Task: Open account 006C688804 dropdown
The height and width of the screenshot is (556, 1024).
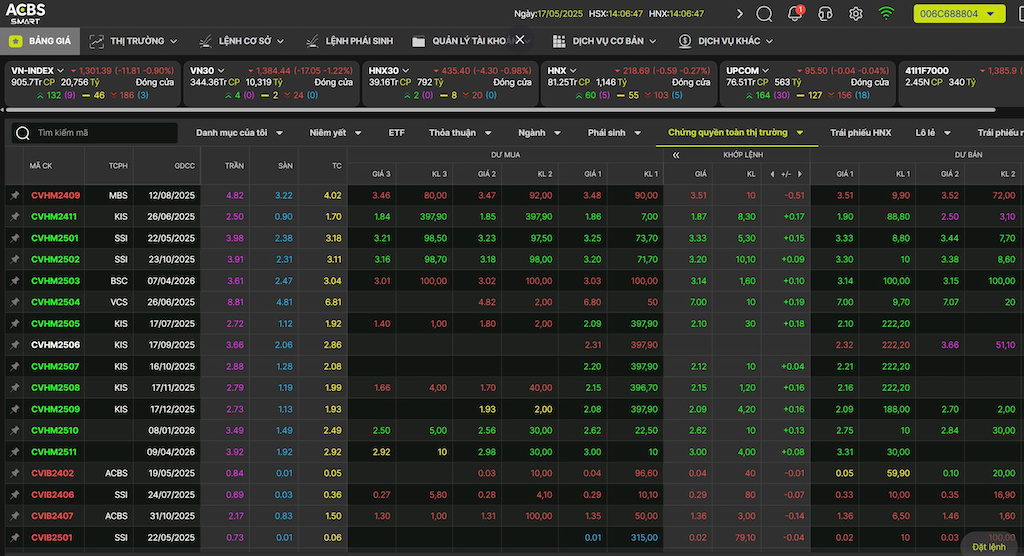Action: (959, 14)
